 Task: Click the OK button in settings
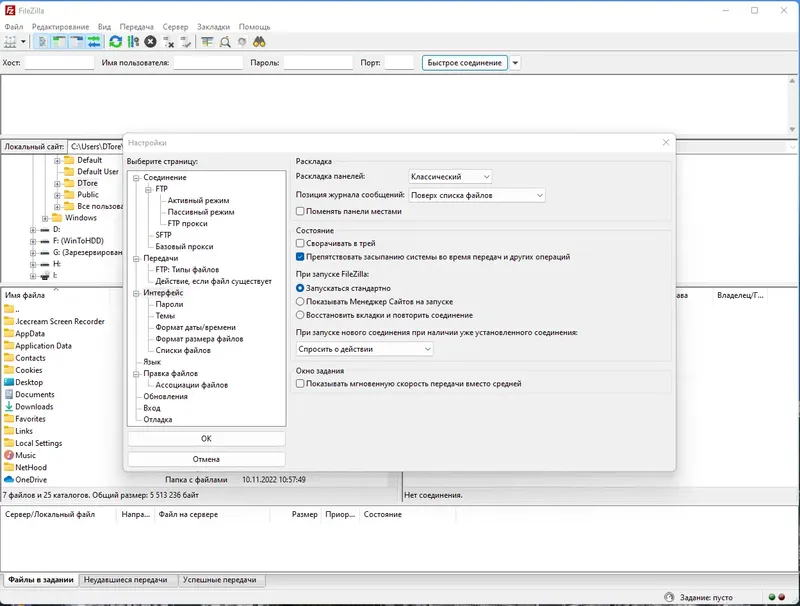206,439
